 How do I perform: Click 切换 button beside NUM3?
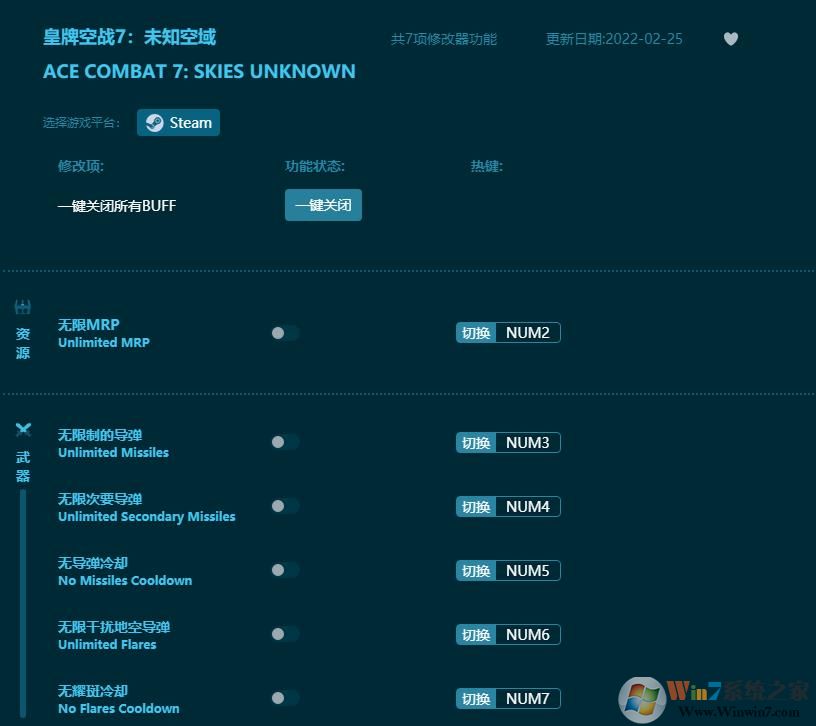click(x=476, y=442)
